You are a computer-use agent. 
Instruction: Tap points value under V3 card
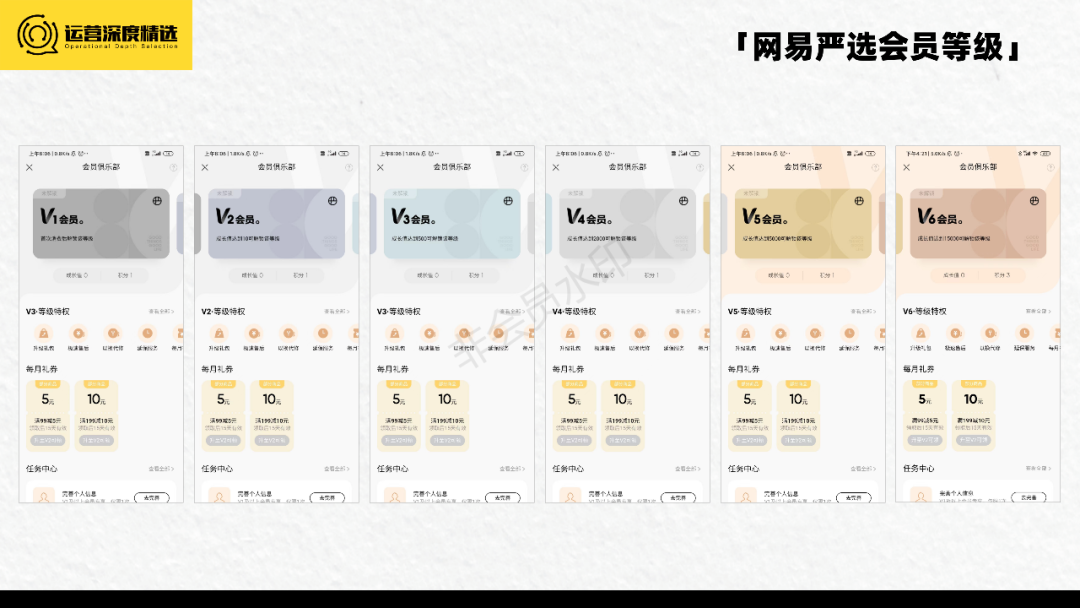[x=476, y=275]
